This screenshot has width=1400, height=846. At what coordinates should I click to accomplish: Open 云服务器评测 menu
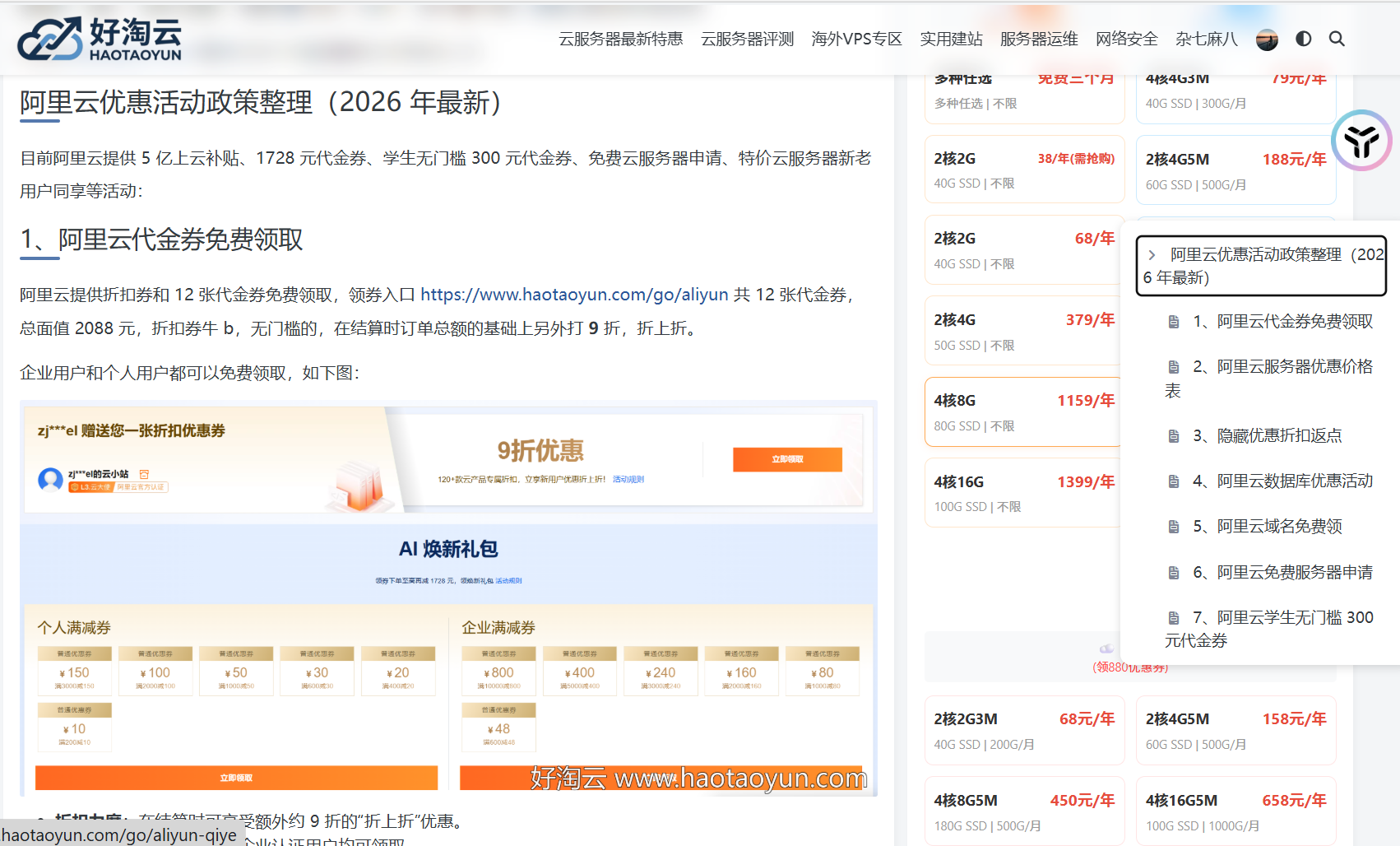click(x=747, y=39)
